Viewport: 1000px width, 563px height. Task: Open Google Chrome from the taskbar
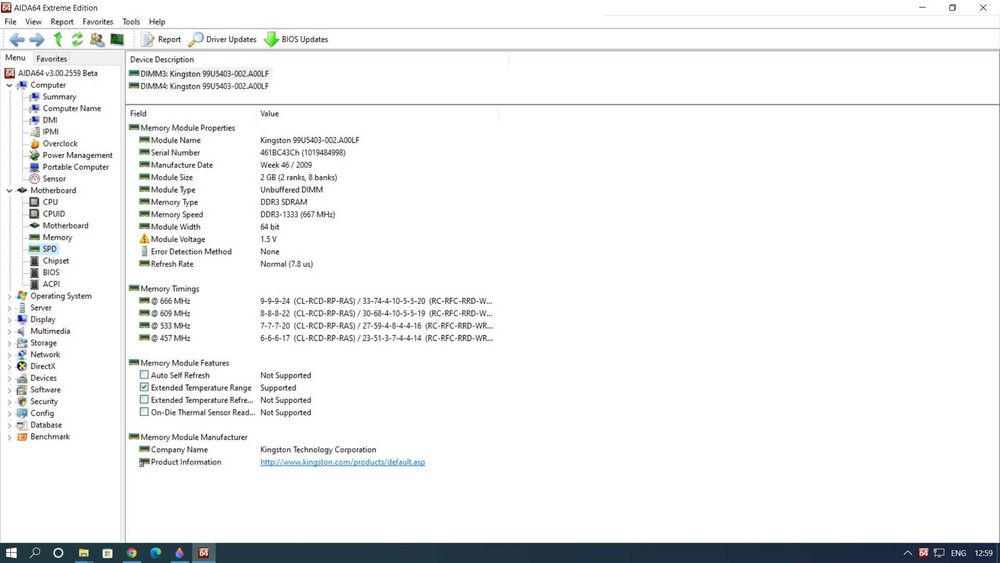click(131, 553)
